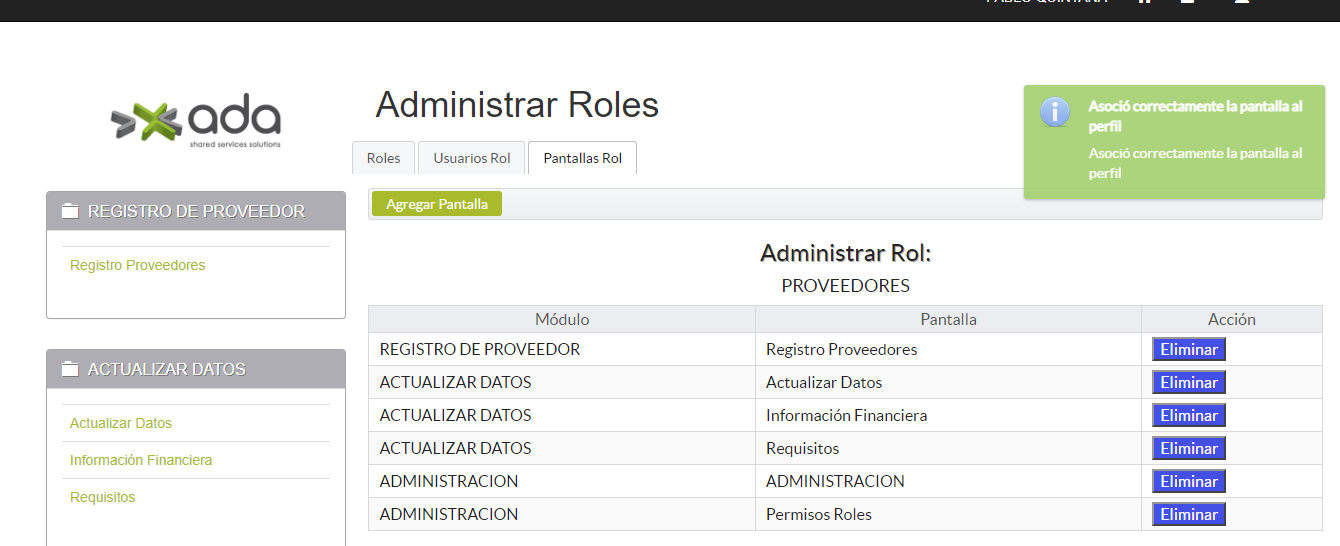Dismiss the green success notification message
The image size is (1340, 546).
coord(1180,142)
